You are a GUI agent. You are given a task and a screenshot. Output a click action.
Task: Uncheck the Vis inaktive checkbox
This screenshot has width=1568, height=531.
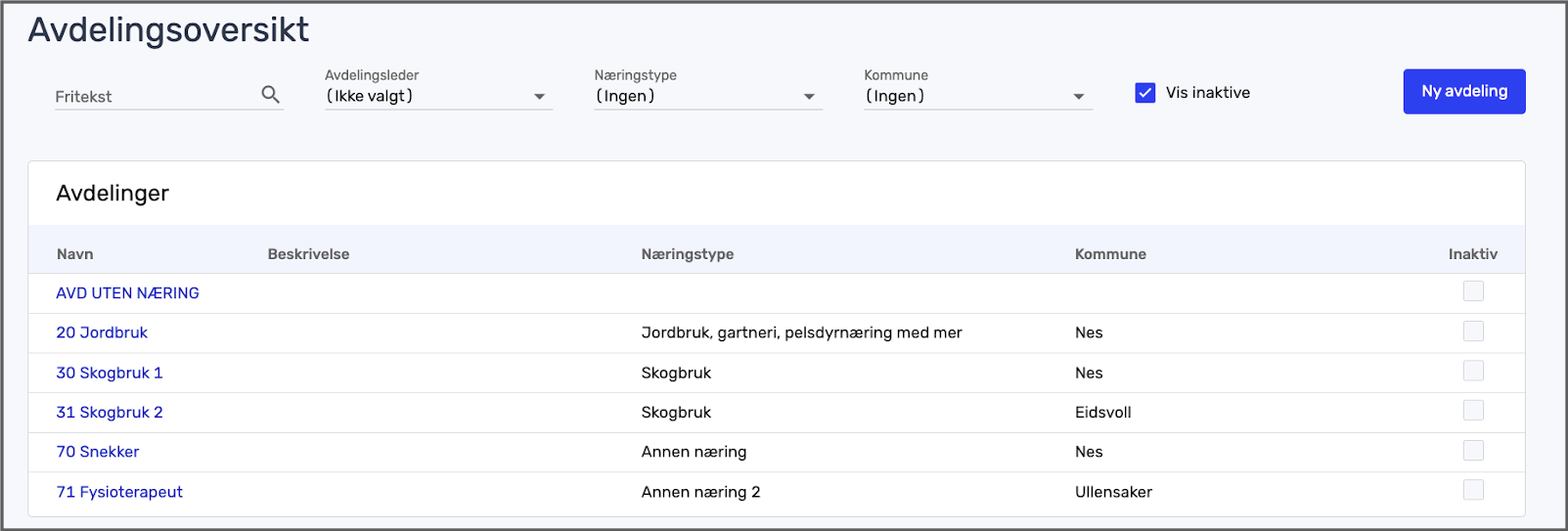pos(1145,93)
